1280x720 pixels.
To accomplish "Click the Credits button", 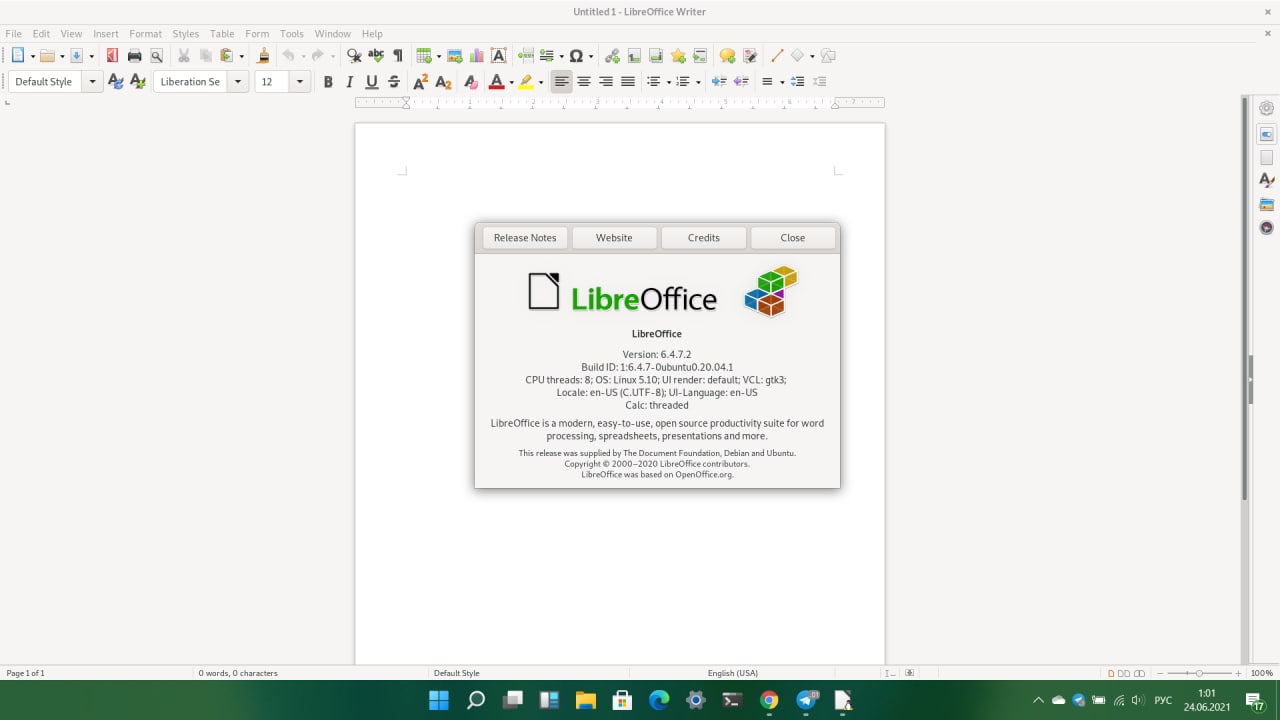I will click(x=704, y=238).
